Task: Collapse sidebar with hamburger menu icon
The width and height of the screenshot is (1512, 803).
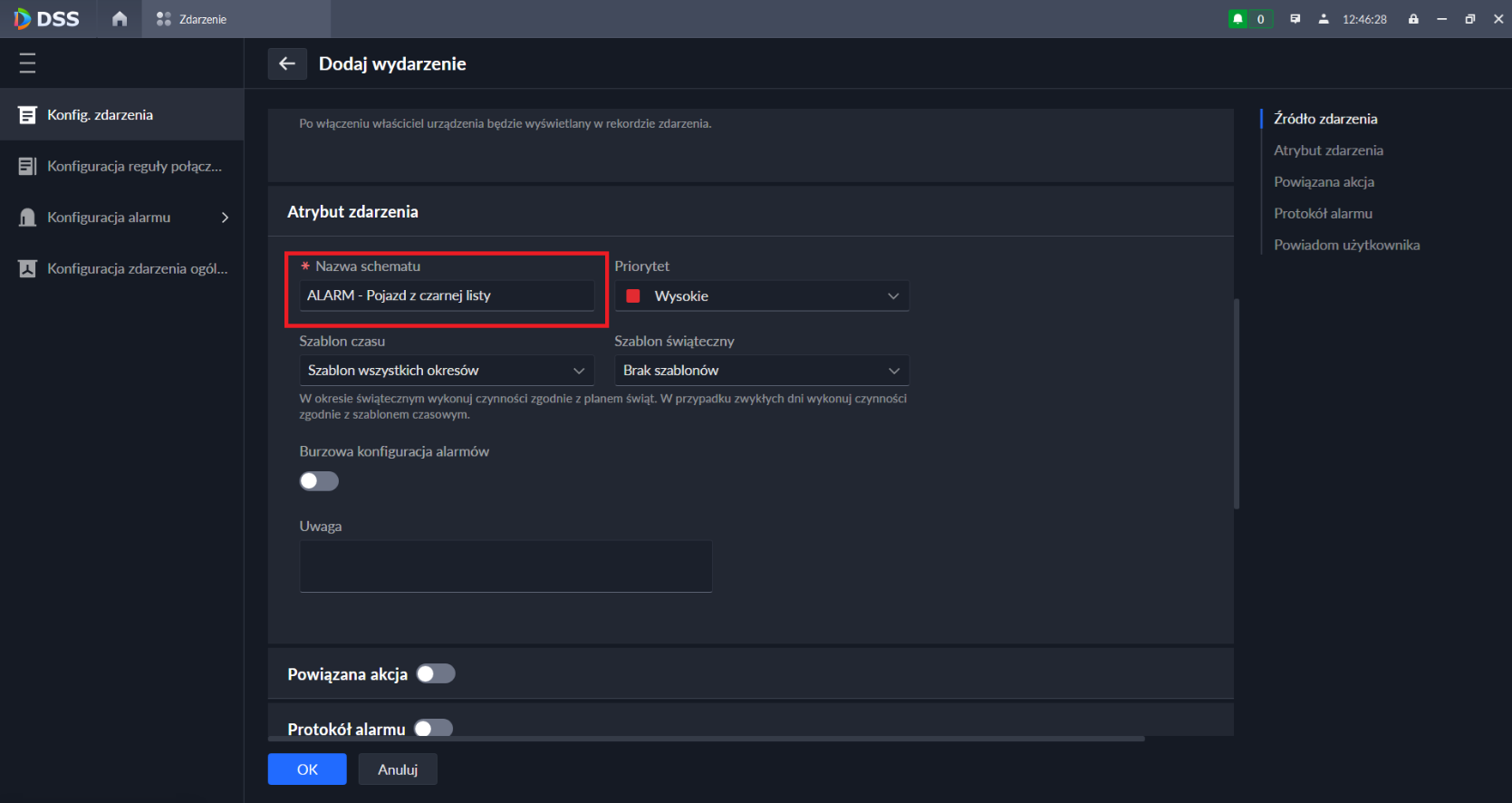Action: (27, 63)
